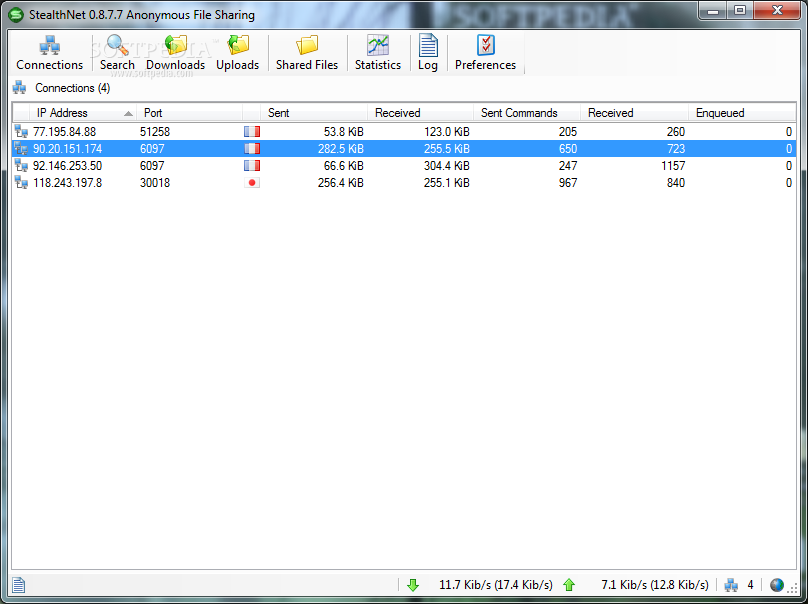Open the Log page
The height and width of the screenshot is (604, 808).
(x=428, y=53)
